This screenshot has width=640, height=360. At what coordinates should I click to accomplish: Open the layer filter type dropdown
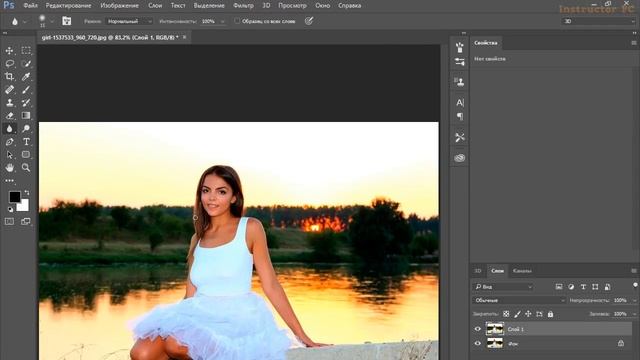(503, 287)
